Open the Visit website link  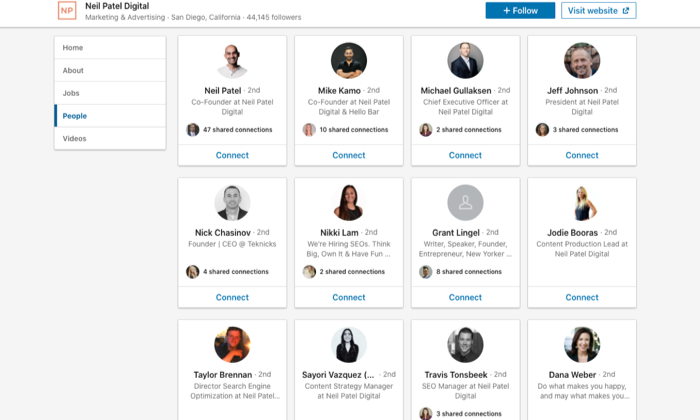pos(598,11)
